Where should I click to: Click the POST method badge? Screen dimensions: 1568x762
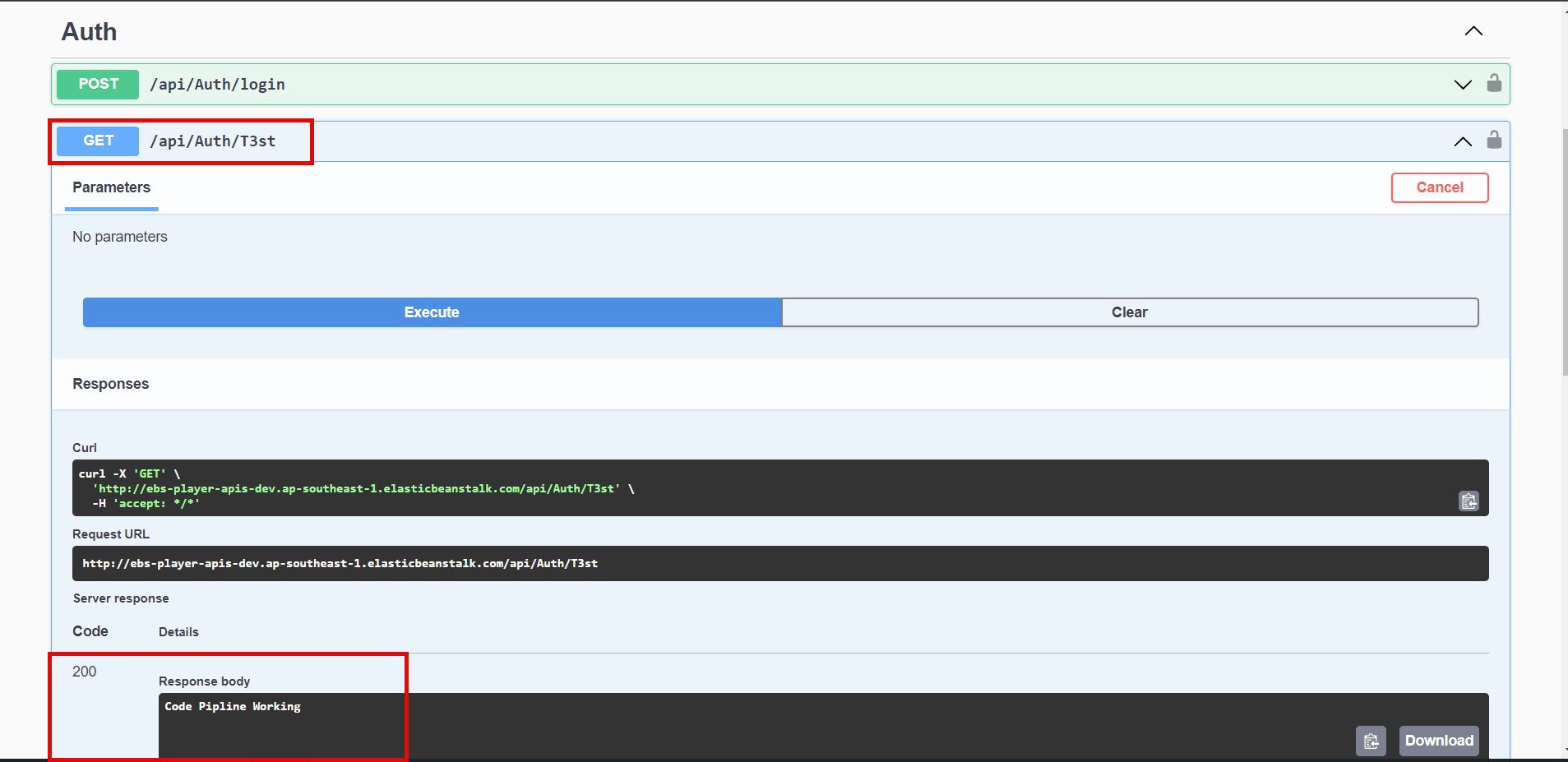pos(98,84)
